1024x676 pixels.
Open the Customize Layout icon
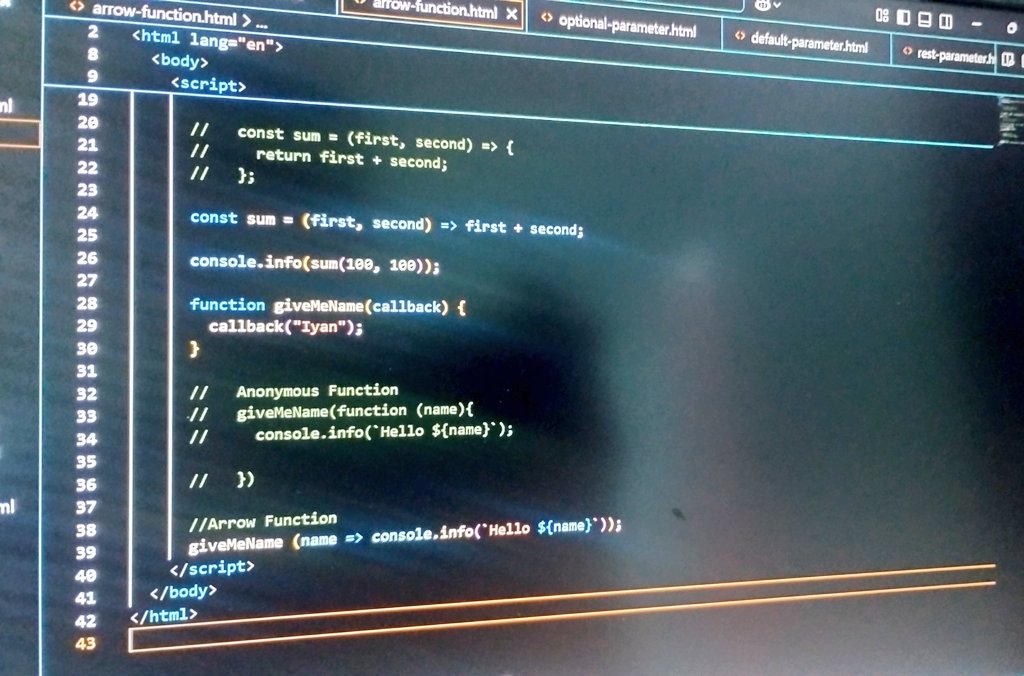coord(882,17)
